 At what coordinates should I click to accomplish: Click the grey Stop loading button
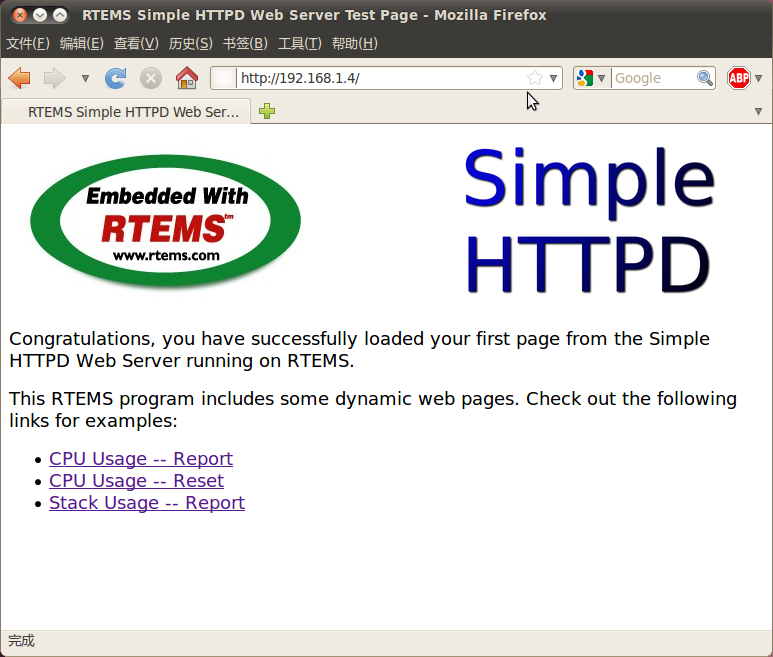[151, 78]
